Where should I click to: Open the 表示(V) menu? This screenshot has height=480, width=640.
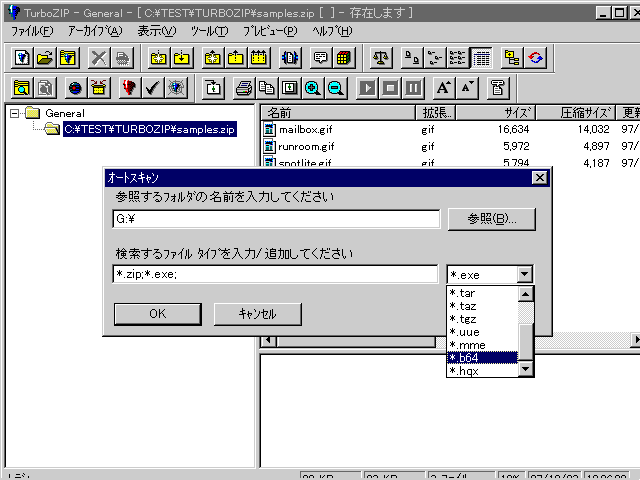coord(157,31)
